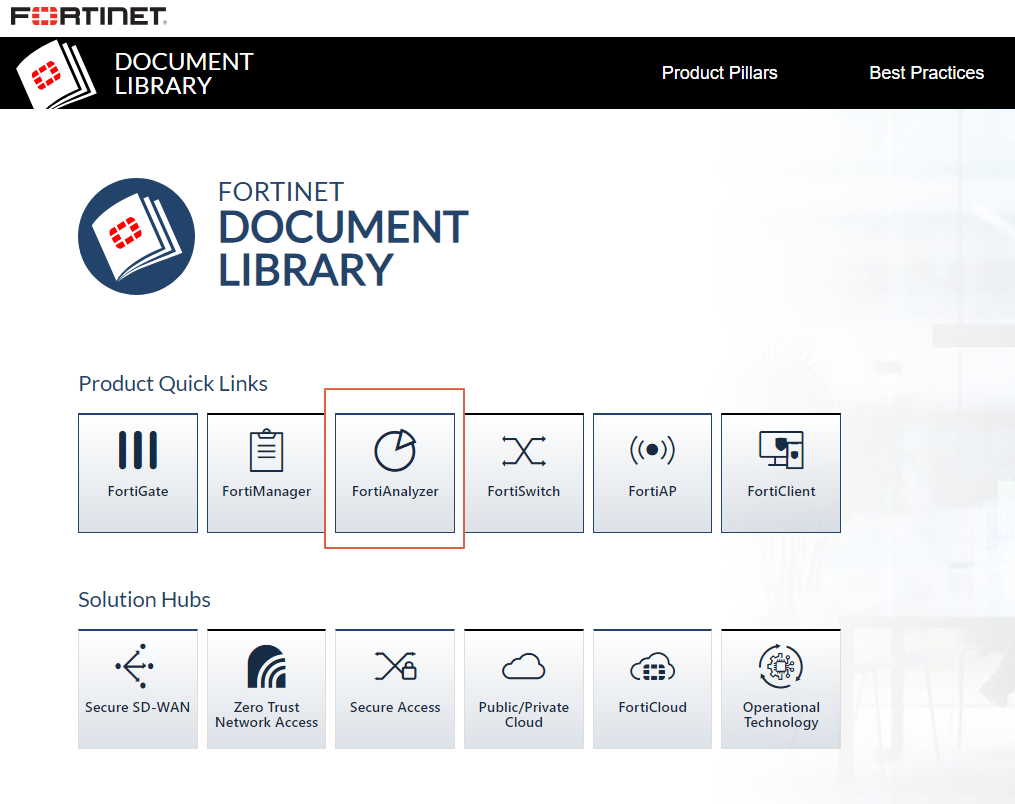Open the FortiClient monitor shield tile

781,473
